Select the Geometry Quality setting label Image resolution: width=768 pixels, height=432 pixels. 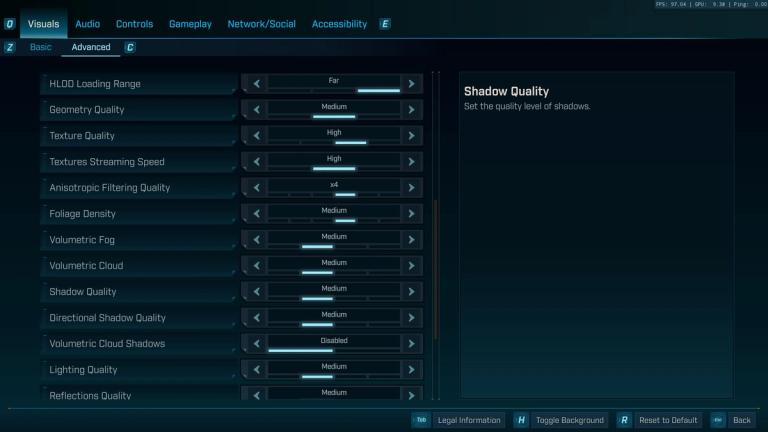[87, 110]
